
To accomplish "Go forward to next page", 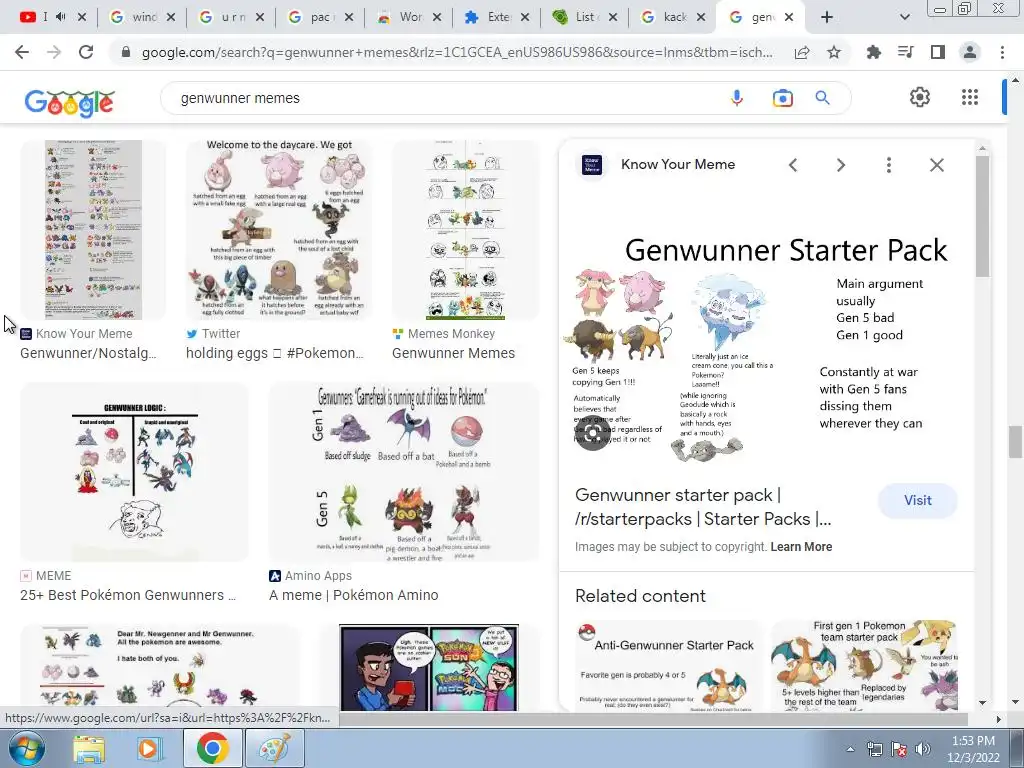I will click(x=54, y=52).
